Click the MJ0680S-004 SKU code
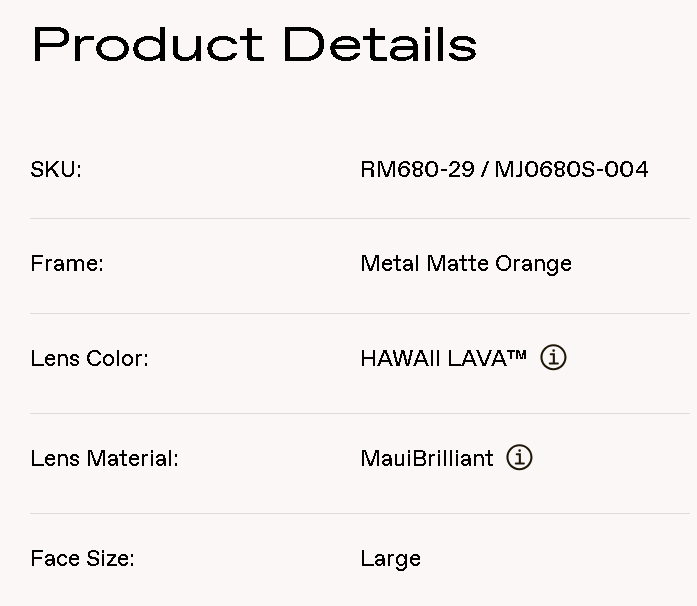Viewport: 697px width, 606px height. [x=571, y=170]
